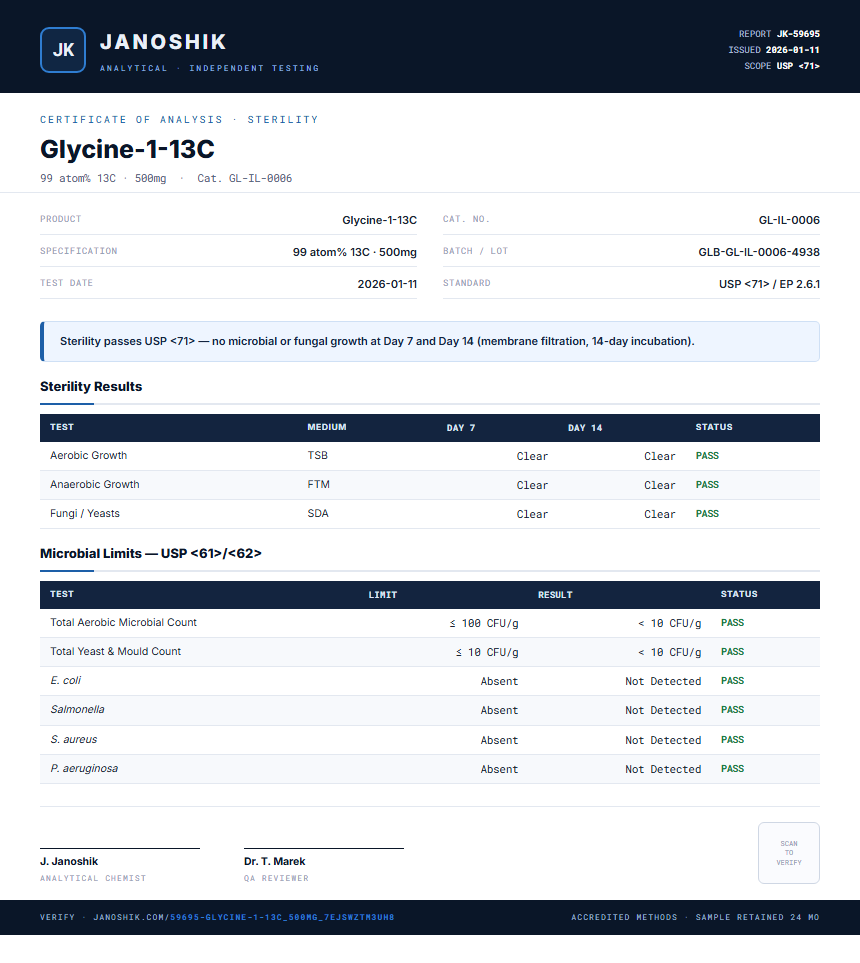The height and width of the screenshot is (963, 860).
Task: Click the FTM medium cell
Action: (318, 484)
